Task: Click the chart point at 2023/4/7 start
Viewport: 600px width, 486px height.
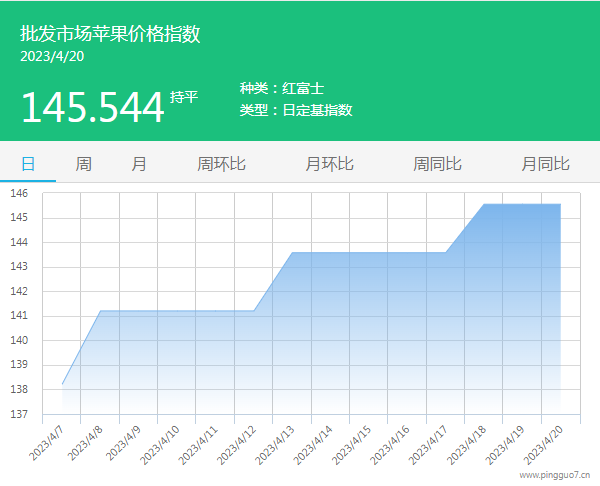Action: point(62,384)
